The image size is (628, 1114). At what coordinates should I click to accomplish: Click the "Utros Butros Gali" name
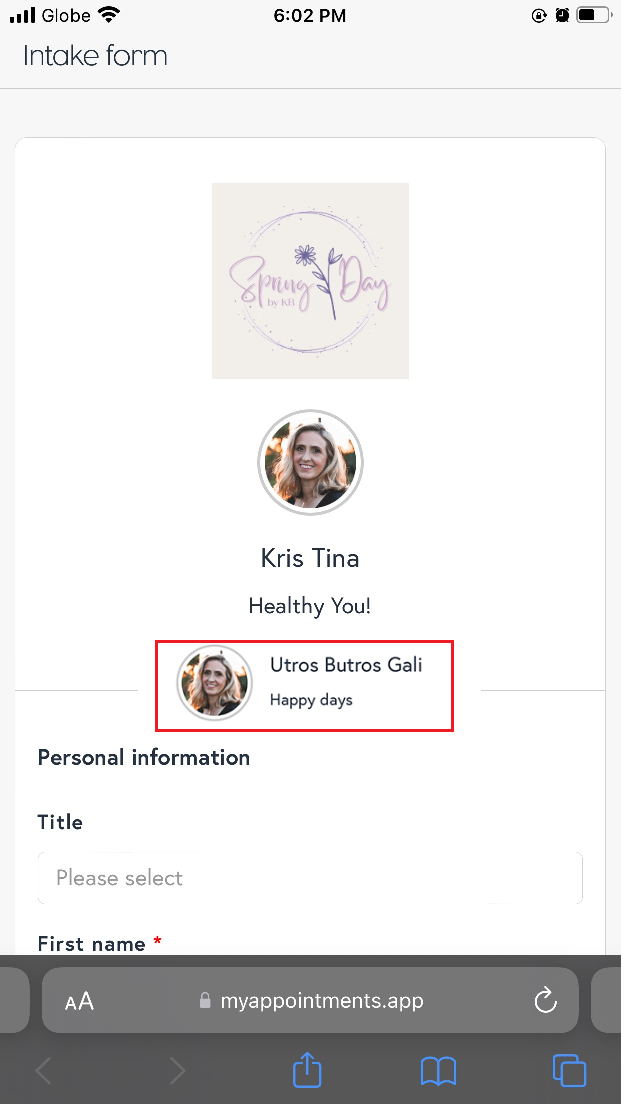coord(346,666)
